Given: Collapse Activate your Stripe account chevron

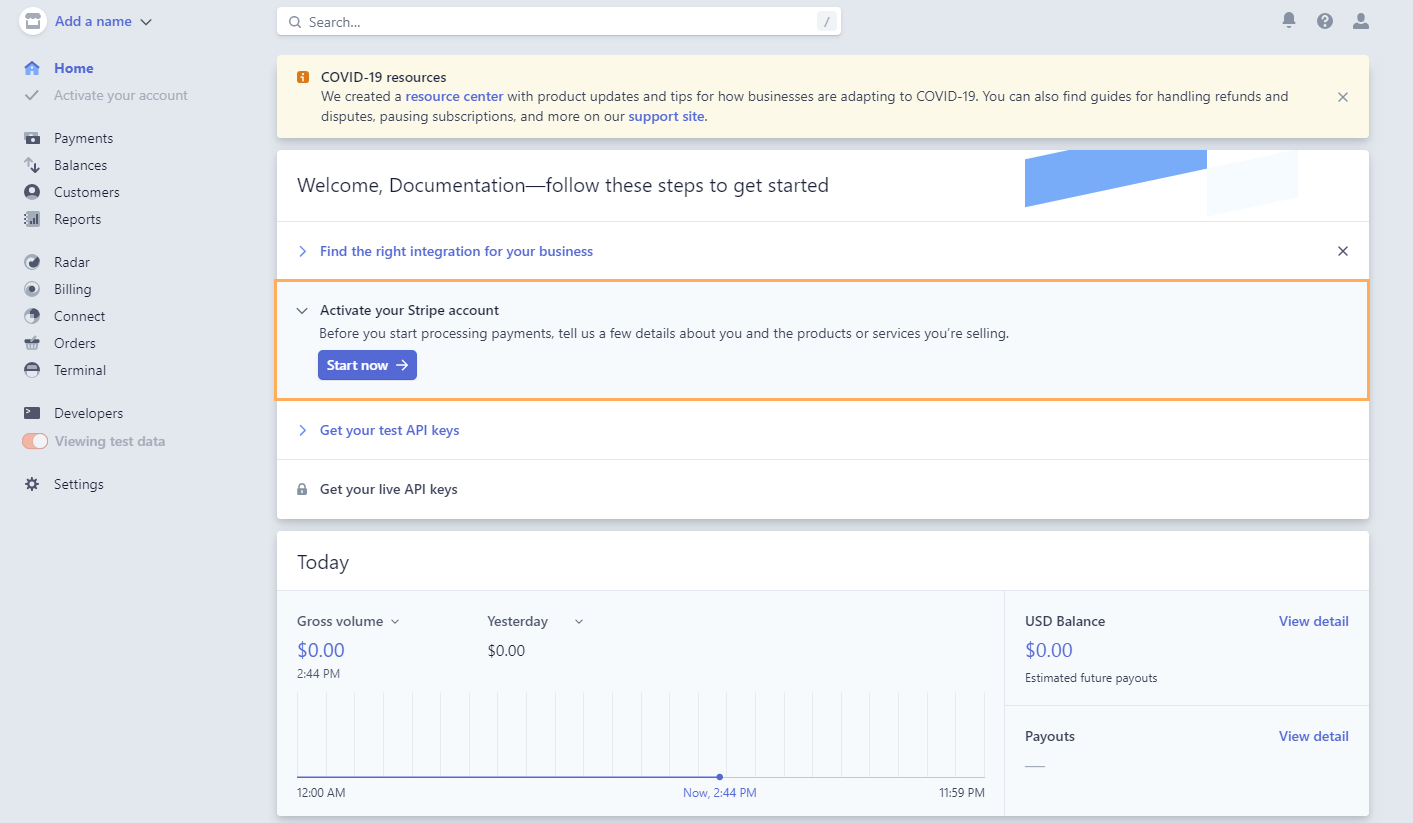Looking at the screenshot, I should point(302,311).
